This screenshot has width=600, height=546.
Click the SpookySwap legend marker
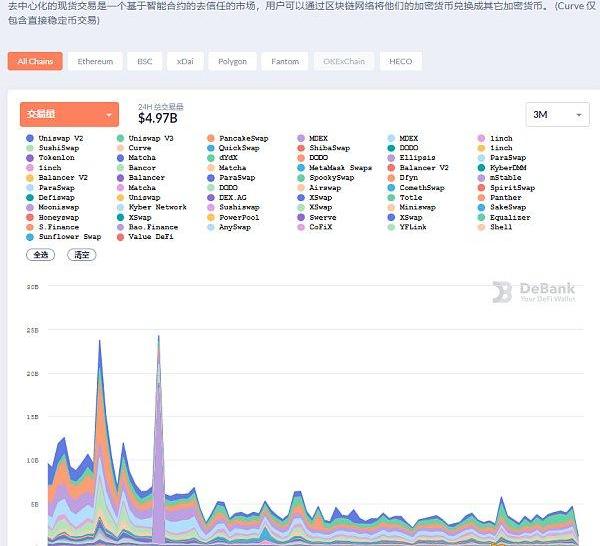pyautogui.click(x=302, y=178)
